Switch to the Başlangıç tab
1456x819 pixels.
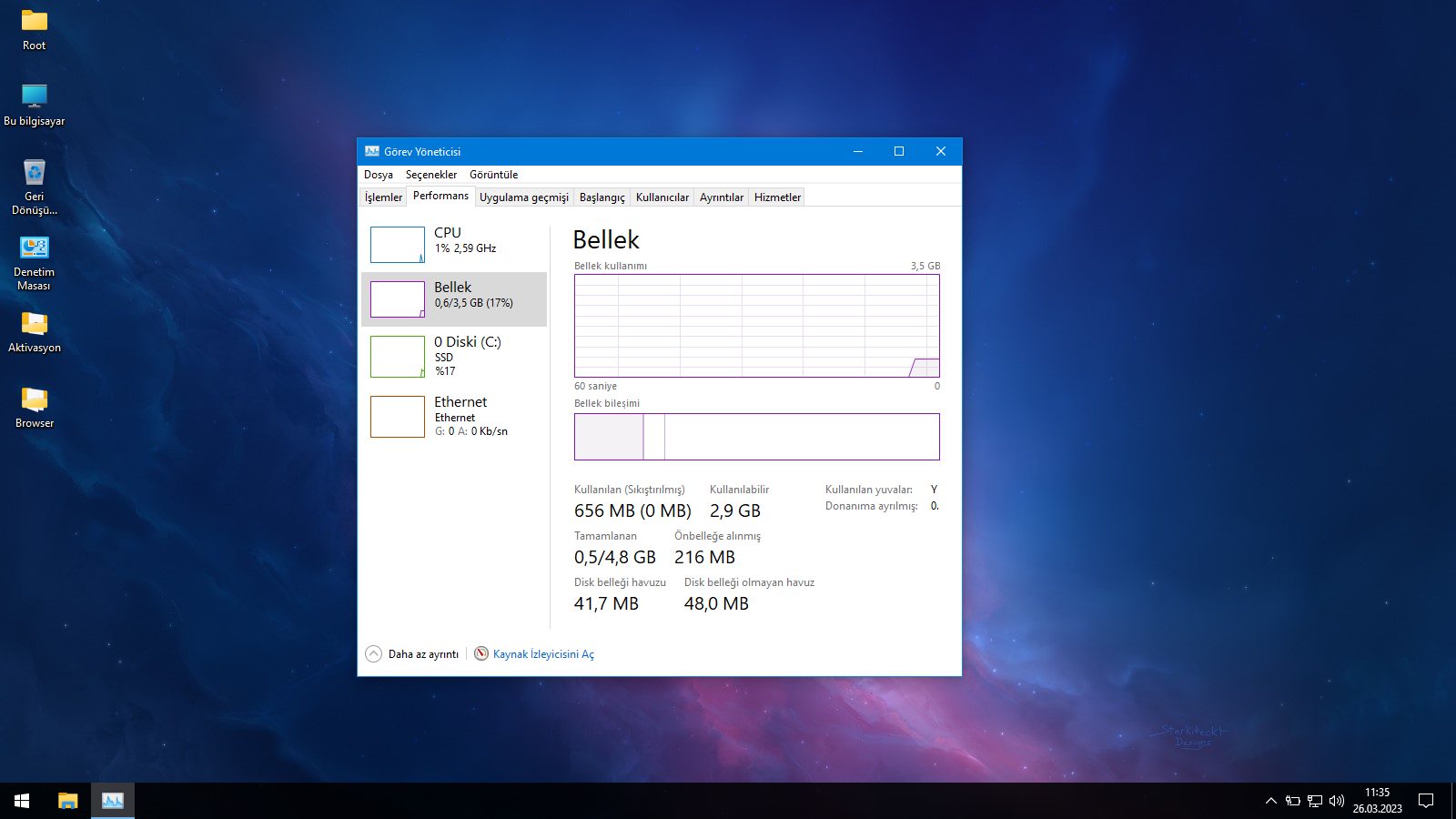602,197
